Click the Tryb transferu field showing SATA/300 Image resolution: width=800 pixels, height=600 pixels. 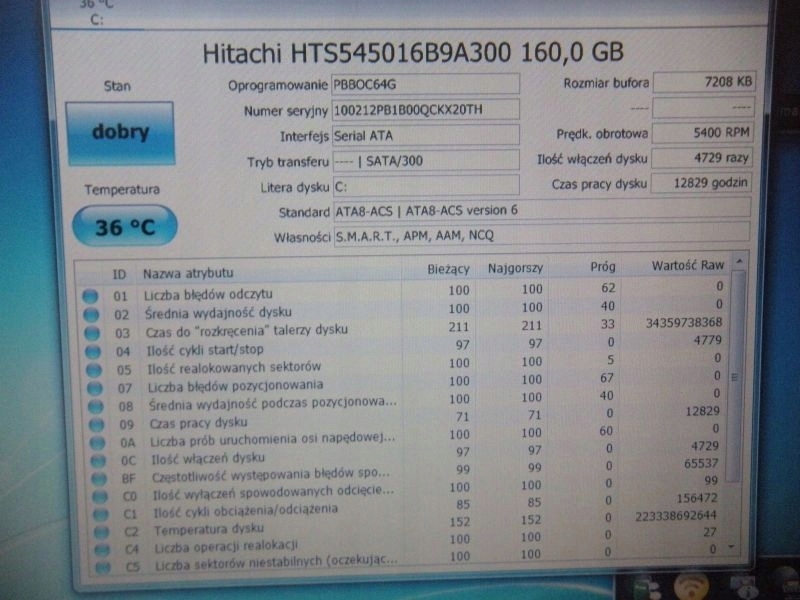coord(426,161)
